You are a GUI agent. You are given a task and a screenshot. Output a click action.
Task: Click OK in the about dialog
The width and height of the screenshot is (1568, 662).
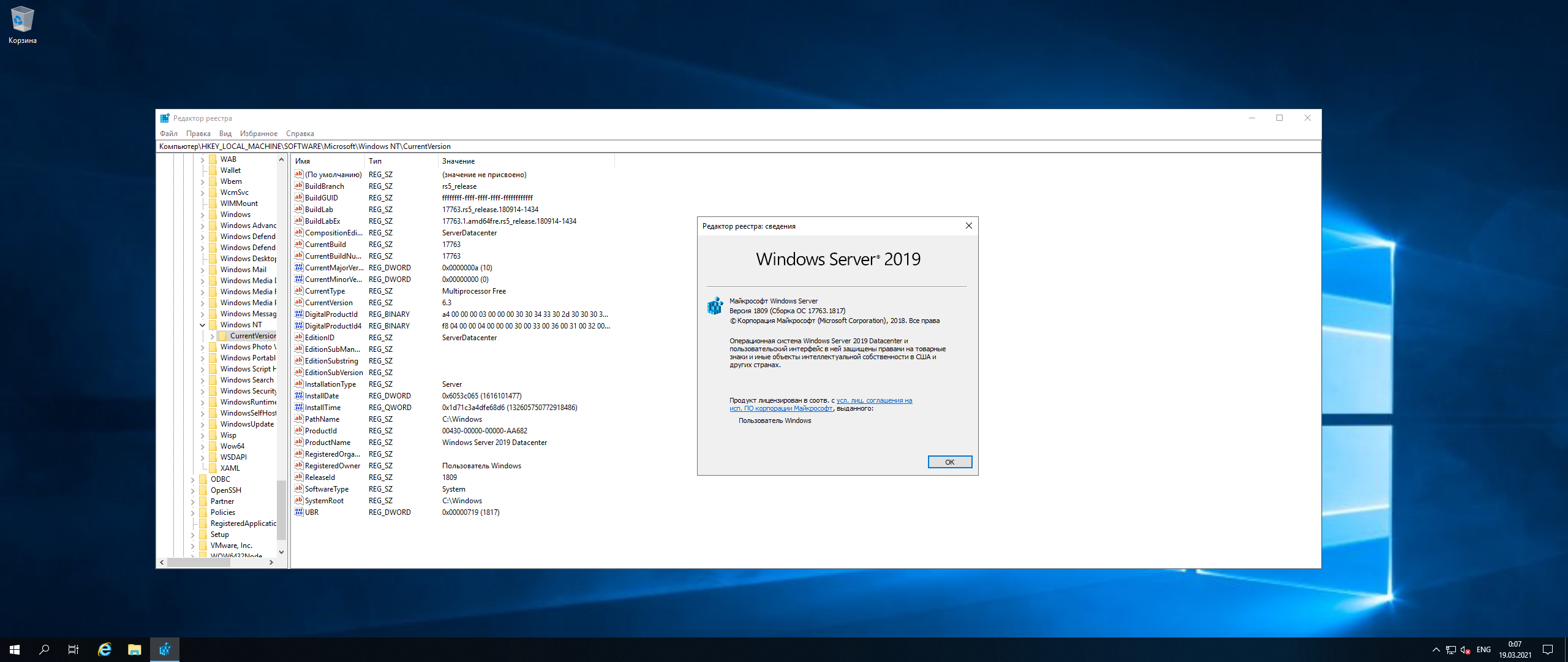949,462
